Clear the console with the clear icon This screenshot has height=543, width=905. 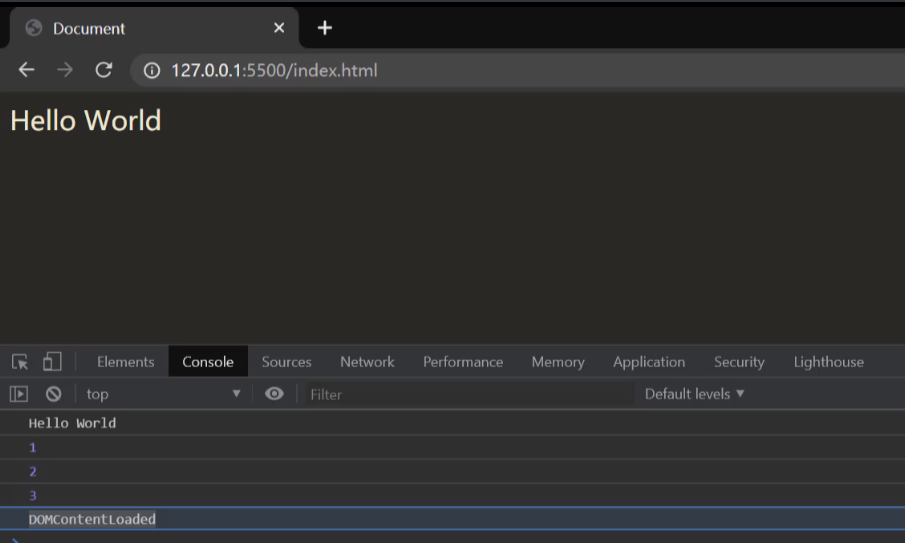54,394
